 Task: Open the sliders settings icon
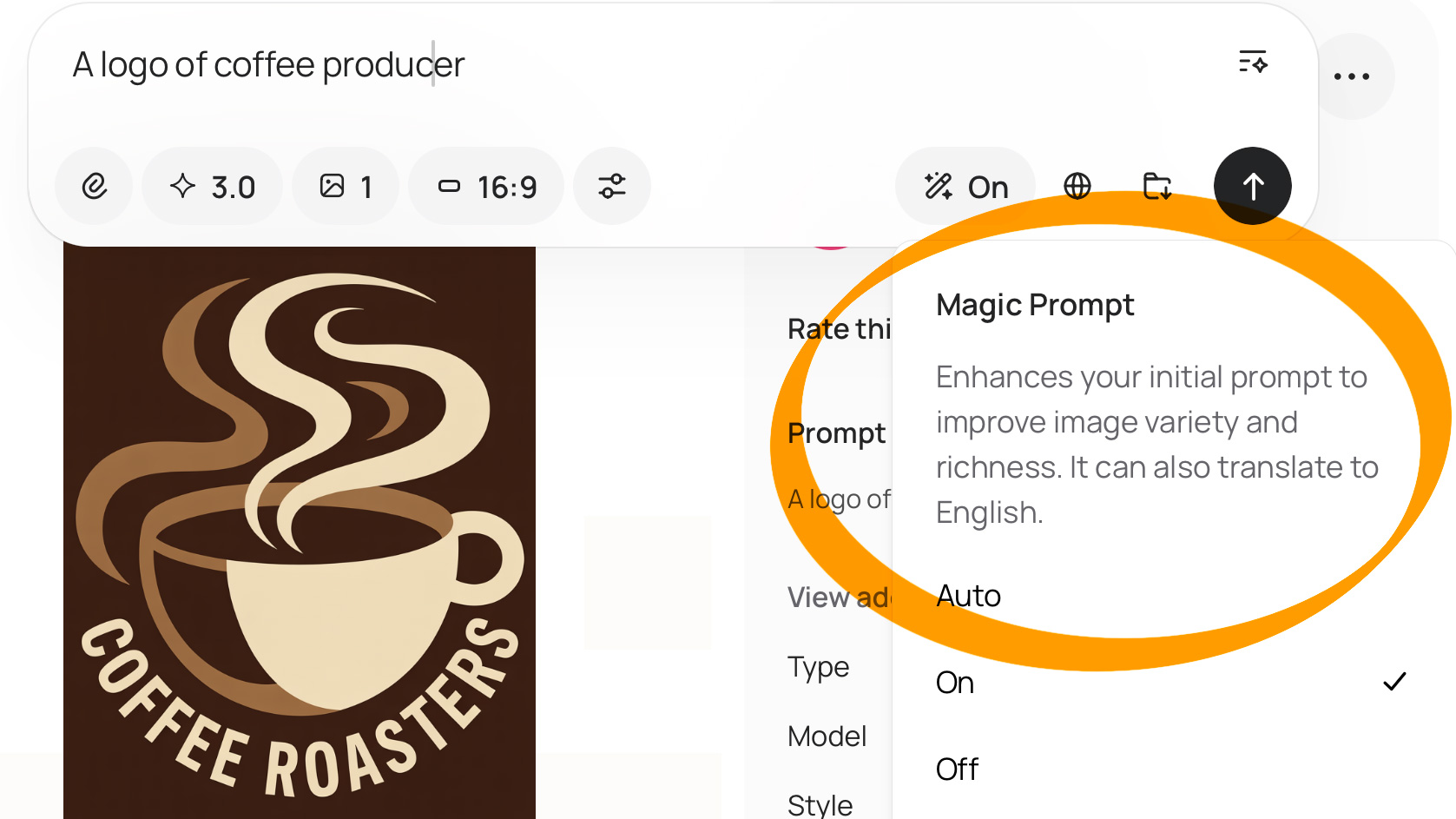point(612,186)
